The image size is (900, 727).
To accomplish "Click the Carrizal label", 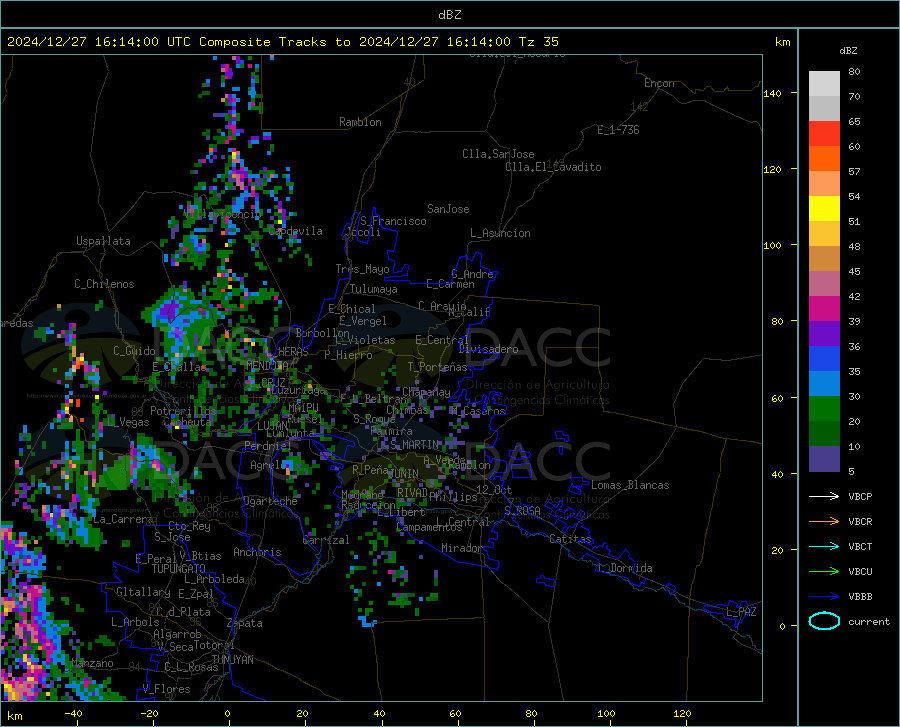I will pyautogui.click(x=326, y=540).
